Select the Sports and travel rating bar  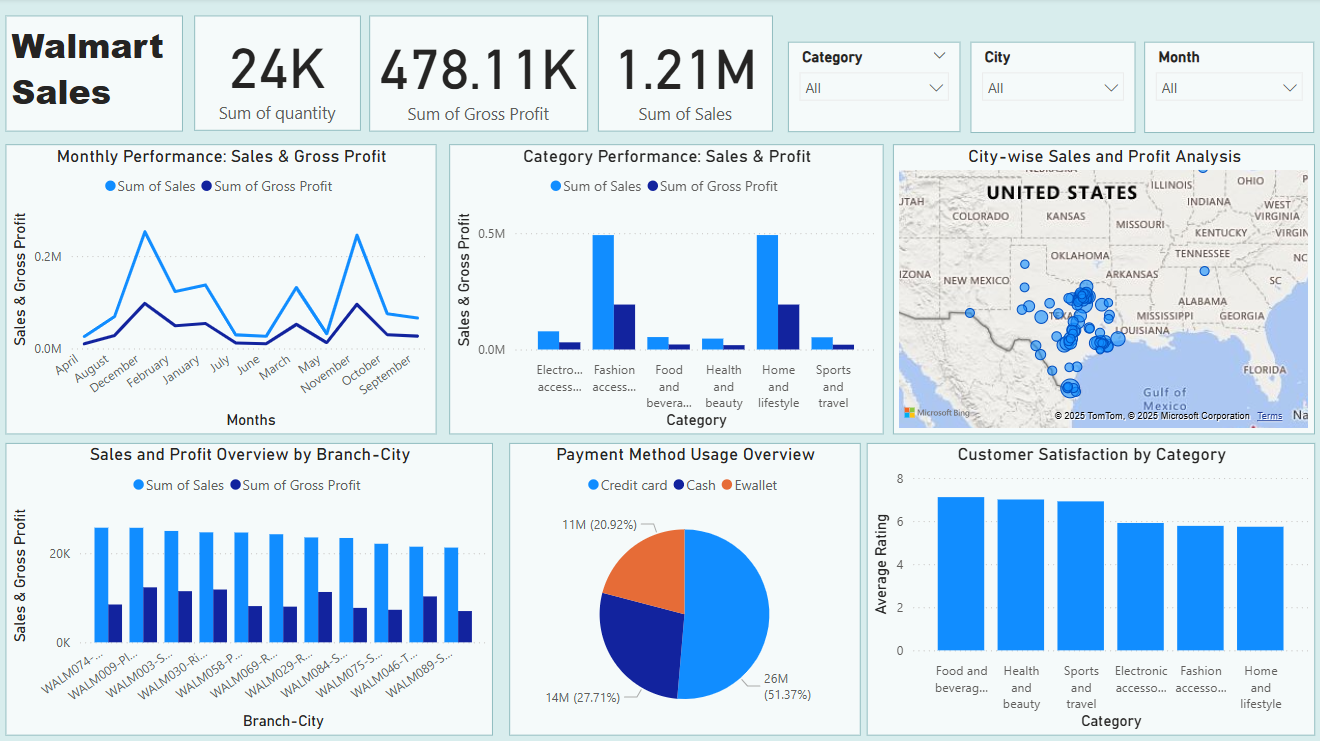click(1081, 576)
